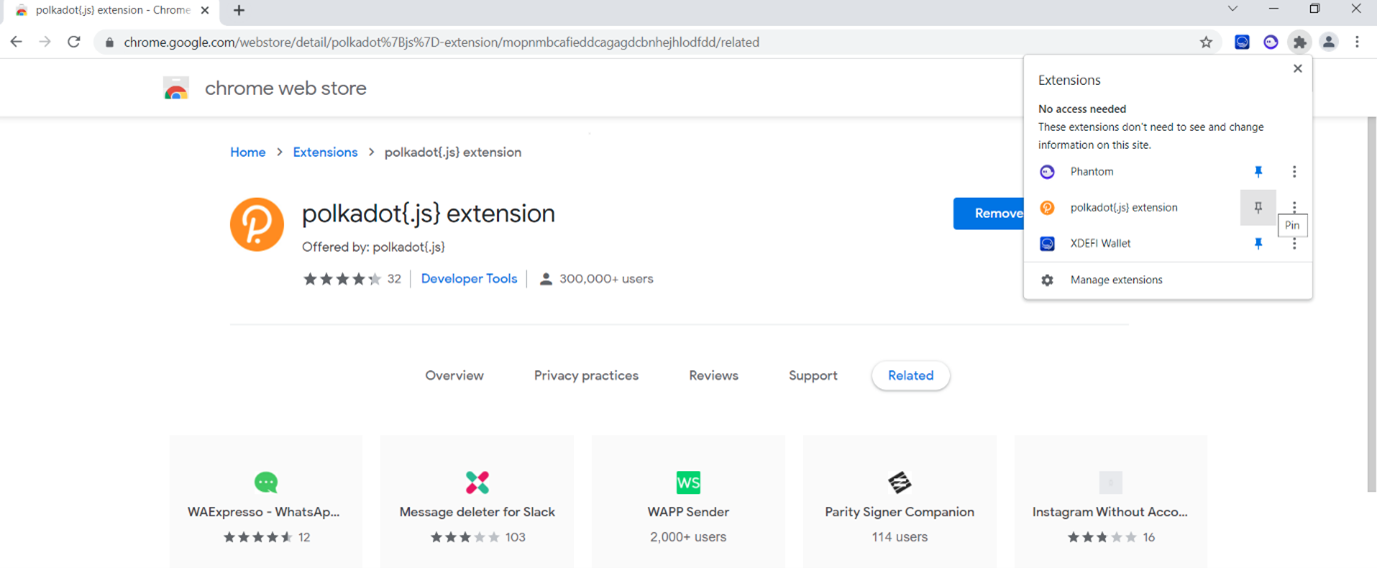
Task: Remove the extension from Chrome
Action: pos(988,213)
